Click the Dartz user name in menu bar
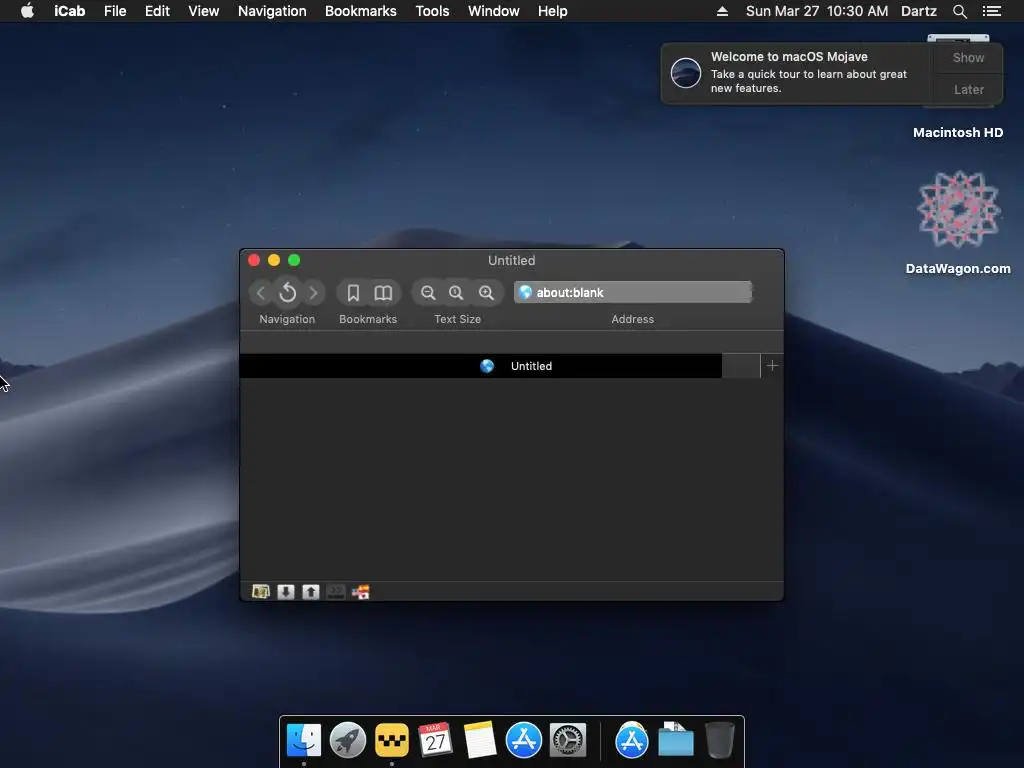This screenshot has height=768, width=1024. pyautogui.click(x=918, y=11)
